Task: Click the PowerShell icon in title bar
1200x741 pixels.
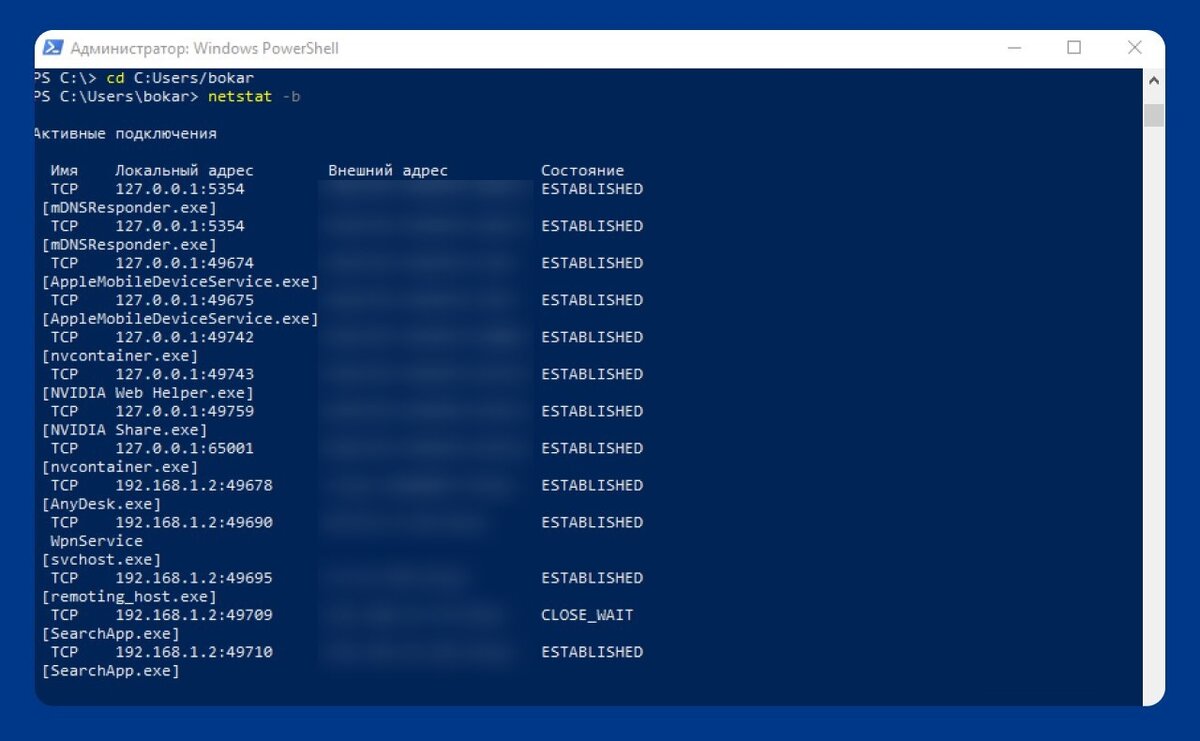Action: pyautogui.click(x=53, y=48)
